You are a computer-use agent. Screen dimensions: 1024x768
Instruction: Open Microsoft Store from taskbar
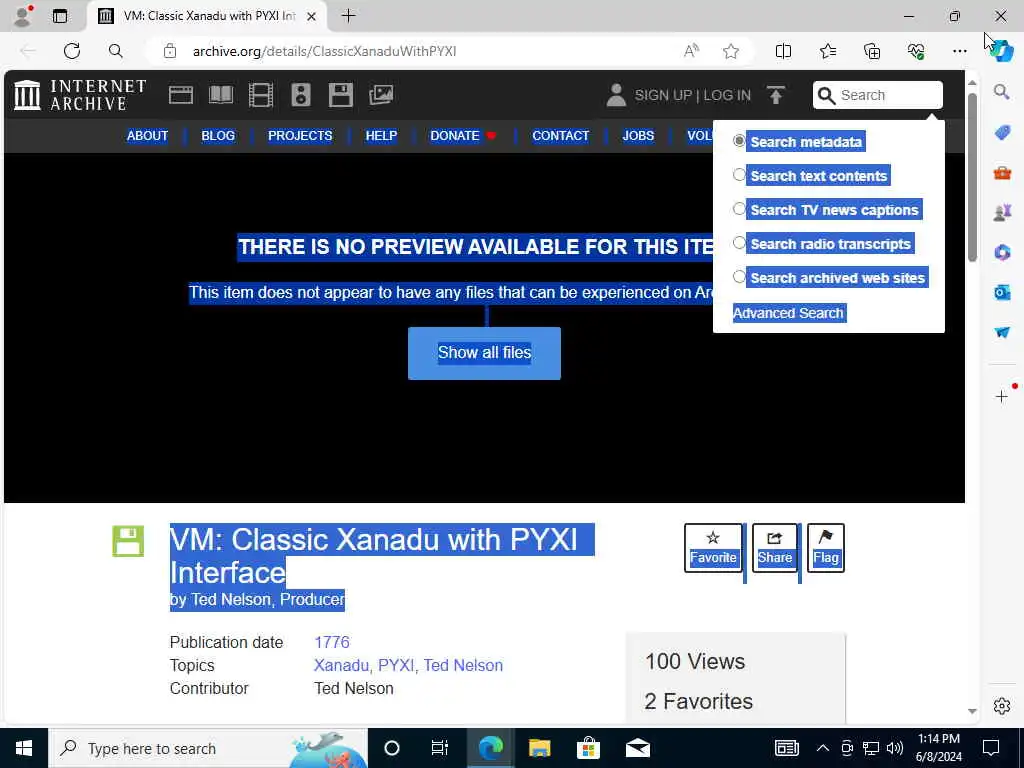point(588,748)
